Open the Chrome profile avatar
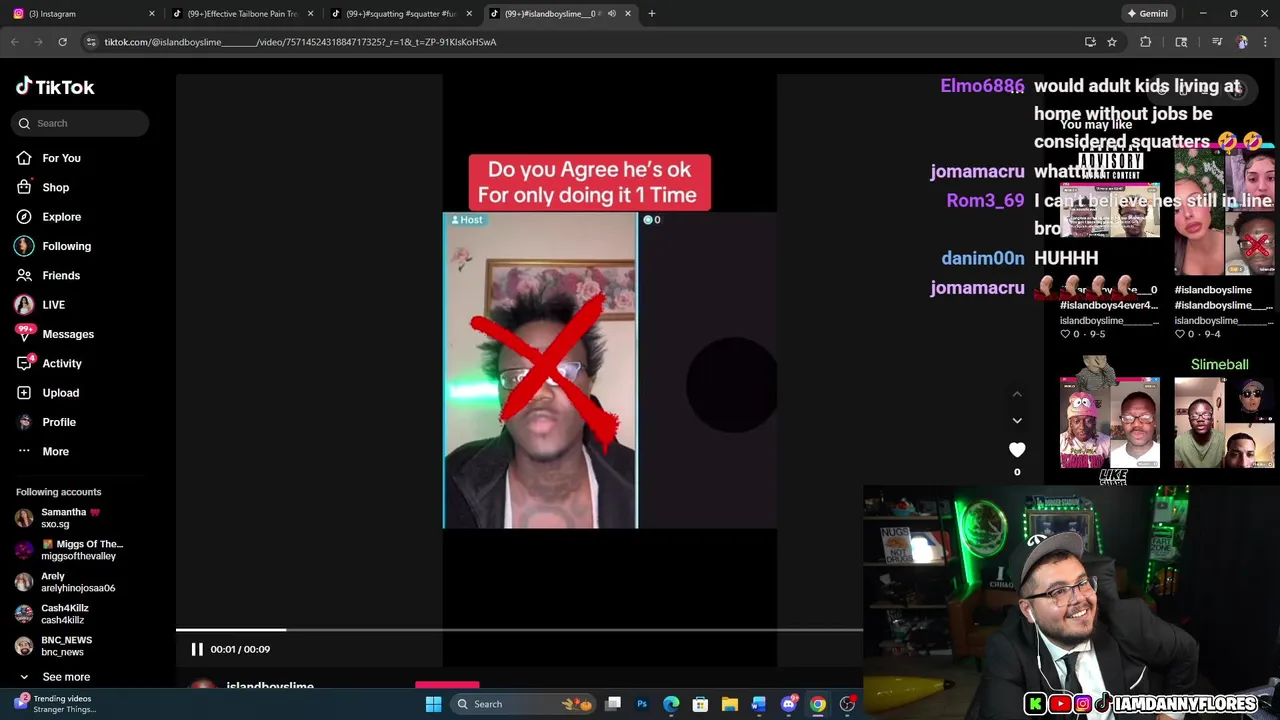 [x=1242, y=42]
